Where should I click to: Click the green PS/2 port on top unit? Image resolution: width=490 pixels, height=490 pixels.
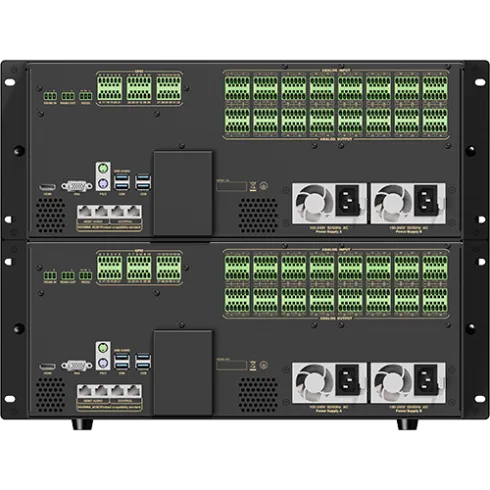click(x=103, y=169)
